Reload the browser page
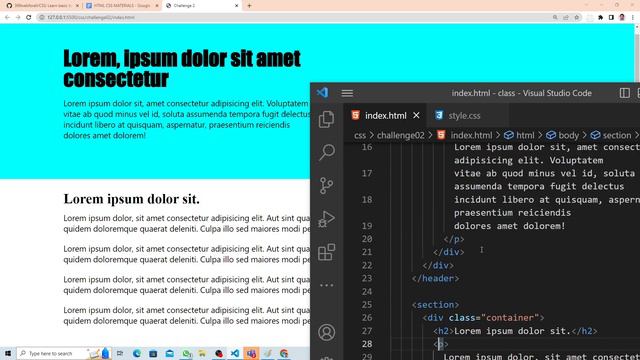This screenshot has width=640, height=360. click(29, 17)
